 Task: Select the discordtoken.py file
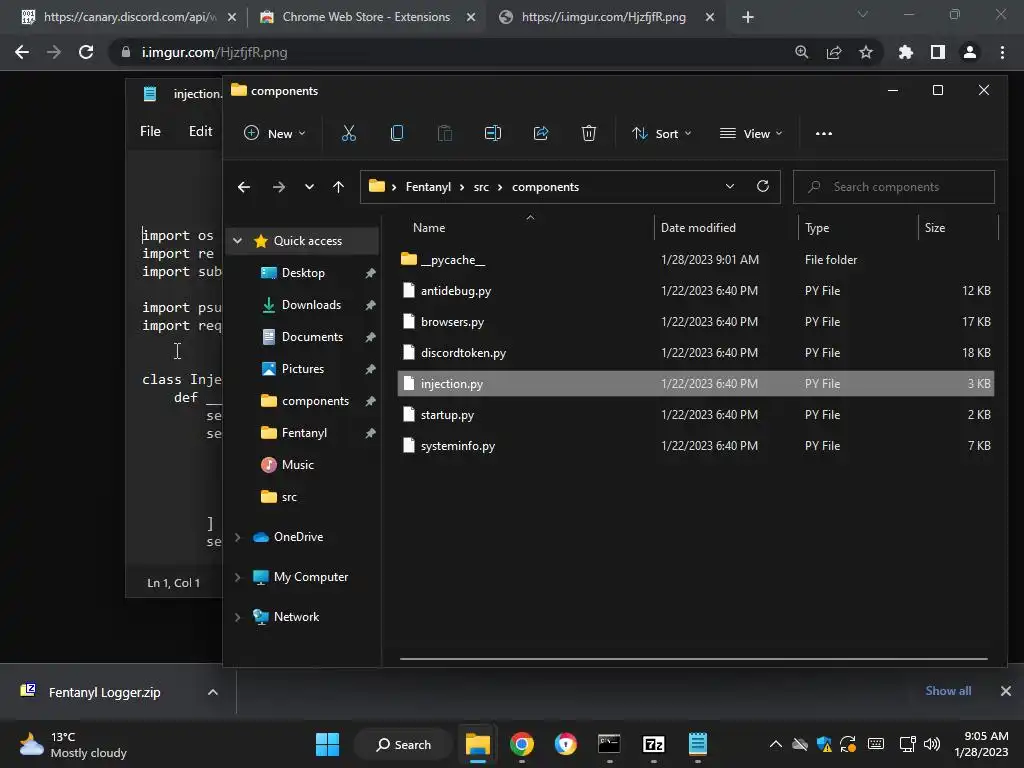[696, 353]
